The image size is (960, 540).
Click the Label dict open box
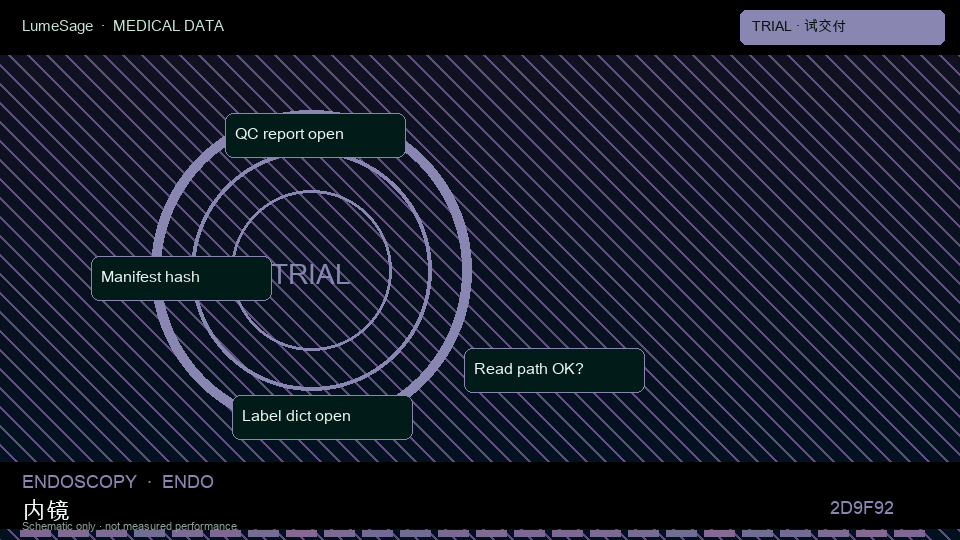(322, 418)
